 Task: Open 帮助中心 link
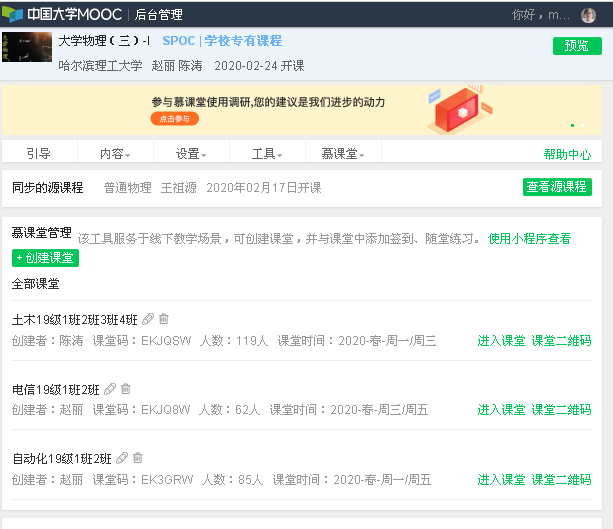[567, 154]
